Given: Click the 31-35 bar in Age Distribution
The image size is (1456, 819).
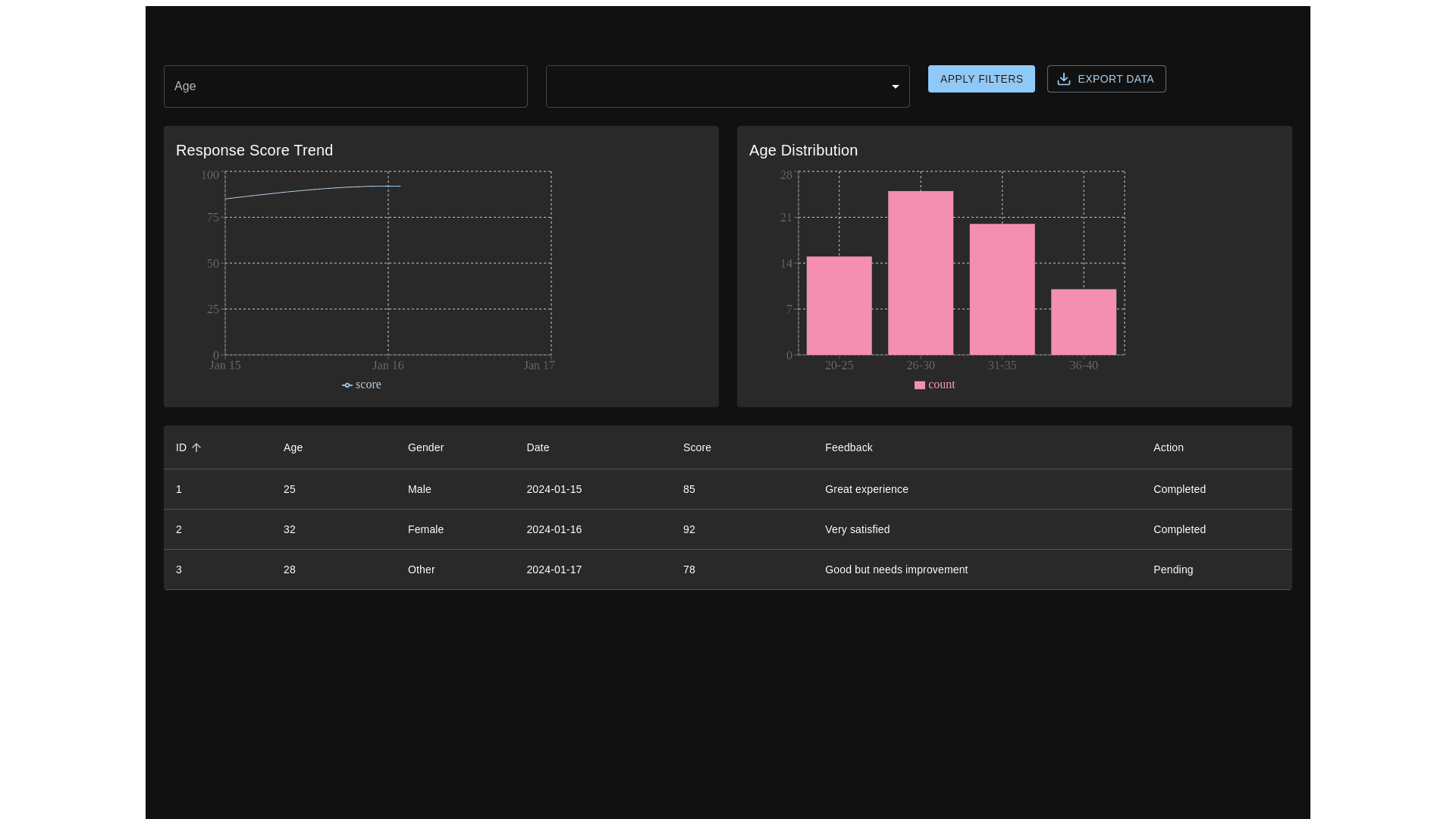Looking at the screenshot, I should coord(1002,290).
